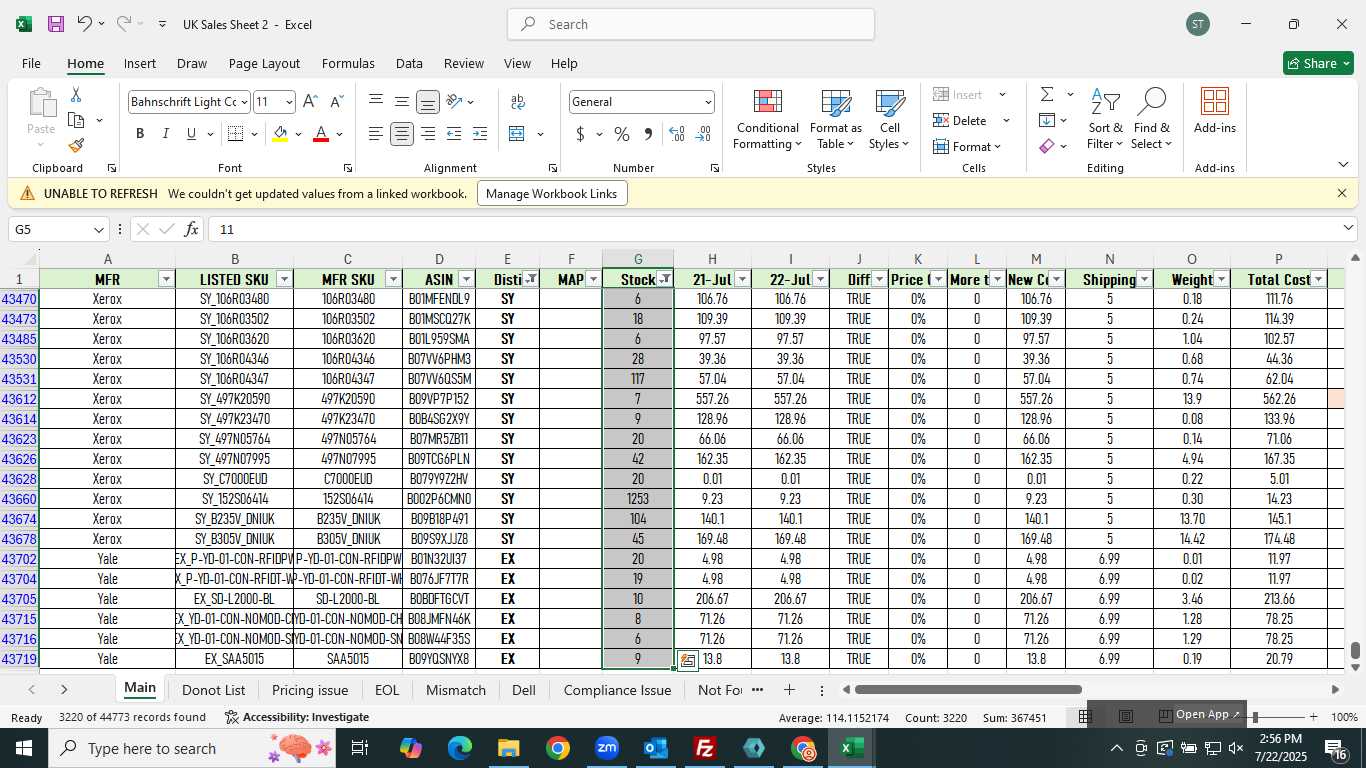The image size is (1366, 768).
Task: Open the General number format dropdown
Action: tap(708, 102)
